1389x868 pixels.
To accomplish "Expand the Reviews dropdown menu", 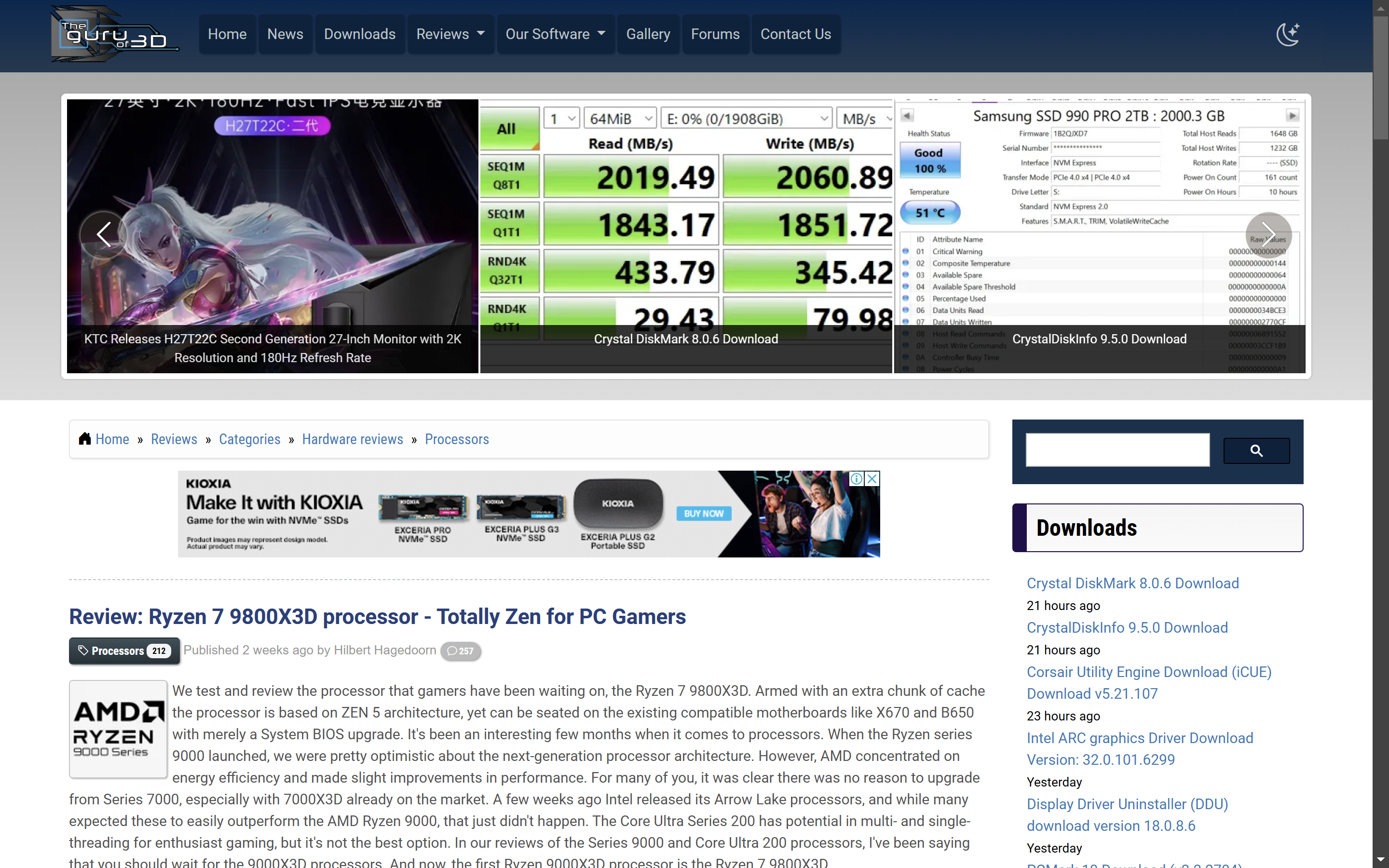I will click(450, 34).
